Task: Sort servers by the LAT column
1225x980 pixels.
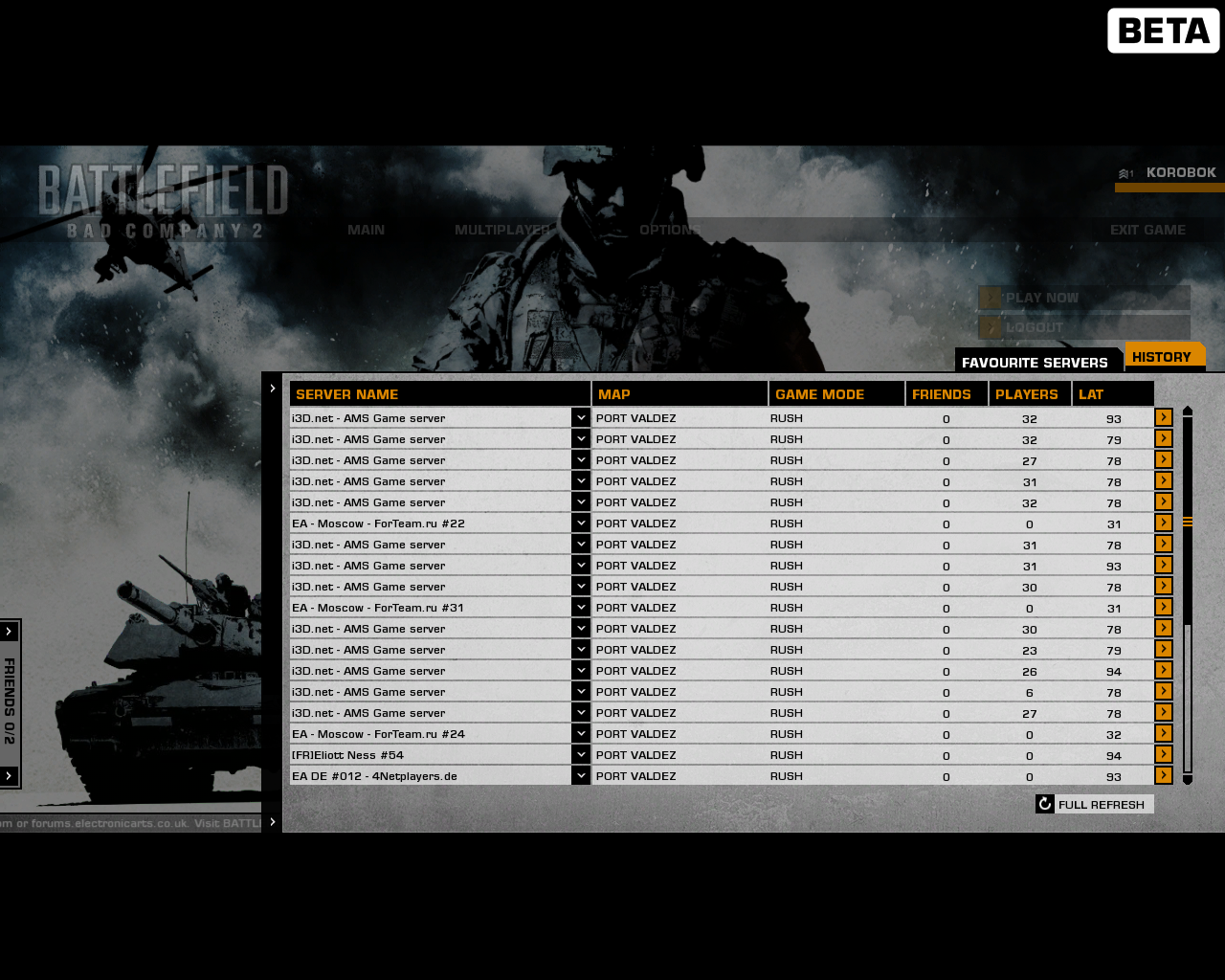Action: coord(1114,393)
